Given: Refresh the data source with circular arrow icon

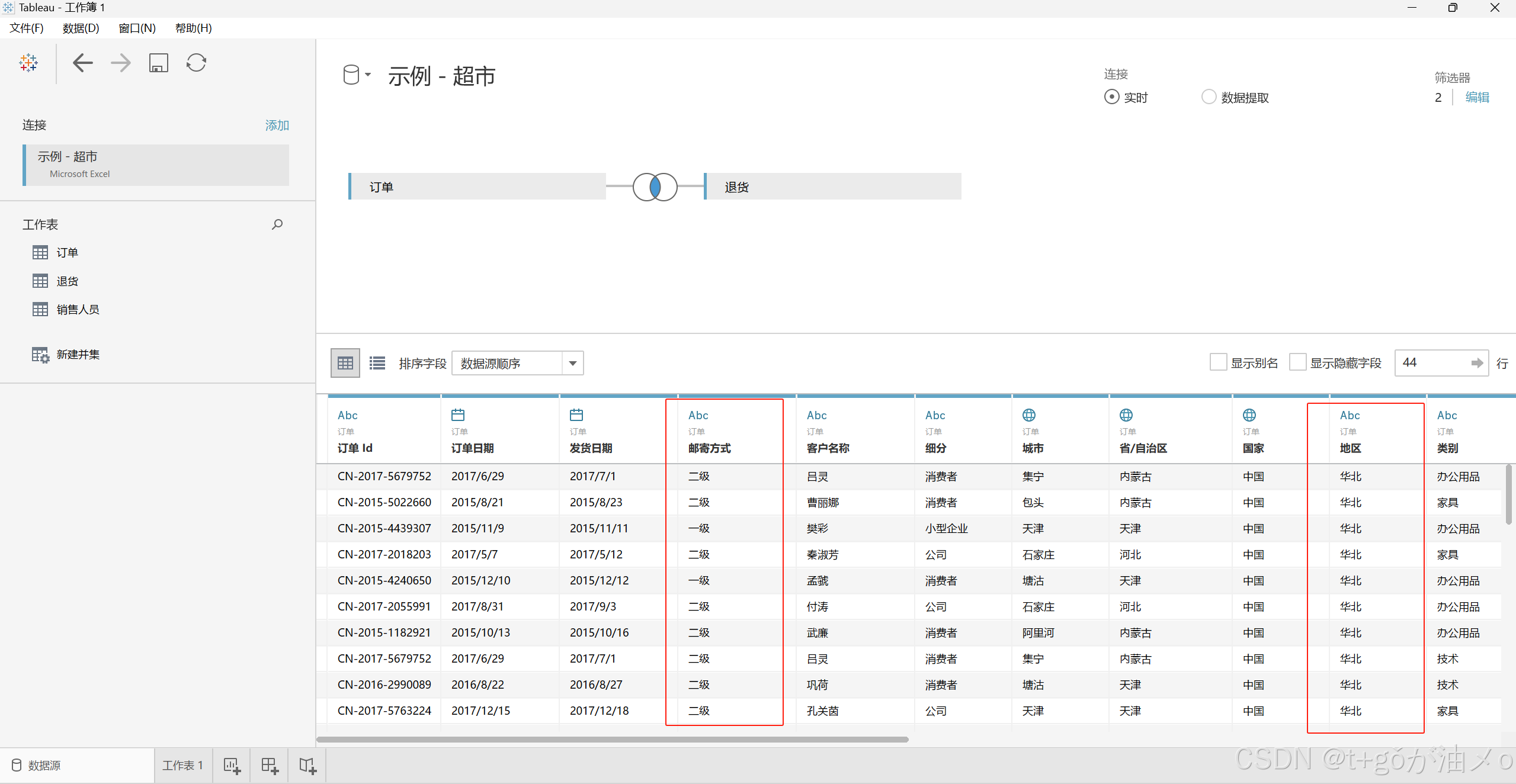Looking at the screenshot, I should tap(196, 63).
